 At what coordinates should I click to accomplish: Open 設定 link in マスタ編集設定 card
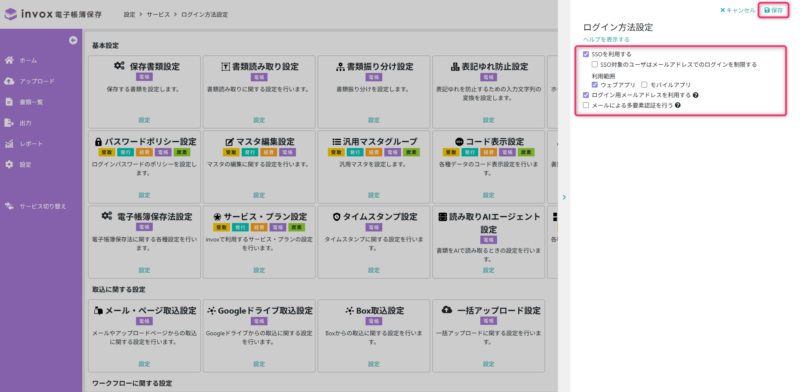pyautogui.click(x=259, y=195)
